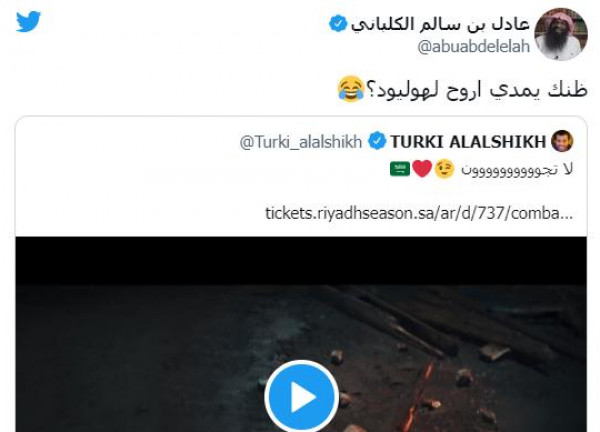This screenshot has height=432, width=600.
Task: Click the Saudi Arabia flag emoji
Action: tap(400, 169)
